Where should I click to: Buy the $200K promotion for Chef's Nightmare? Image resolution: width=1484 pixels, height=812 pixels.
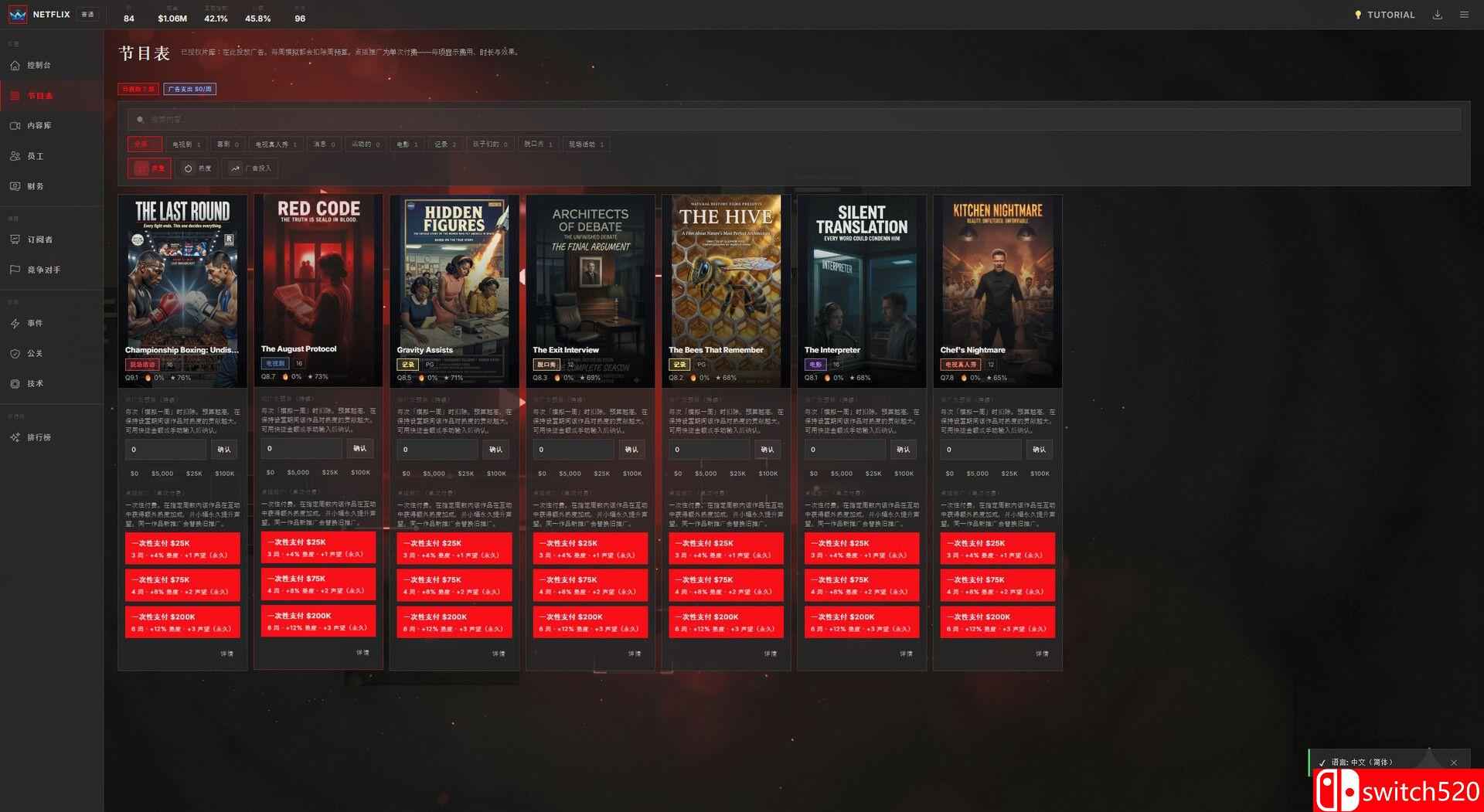tap(998, 622)
